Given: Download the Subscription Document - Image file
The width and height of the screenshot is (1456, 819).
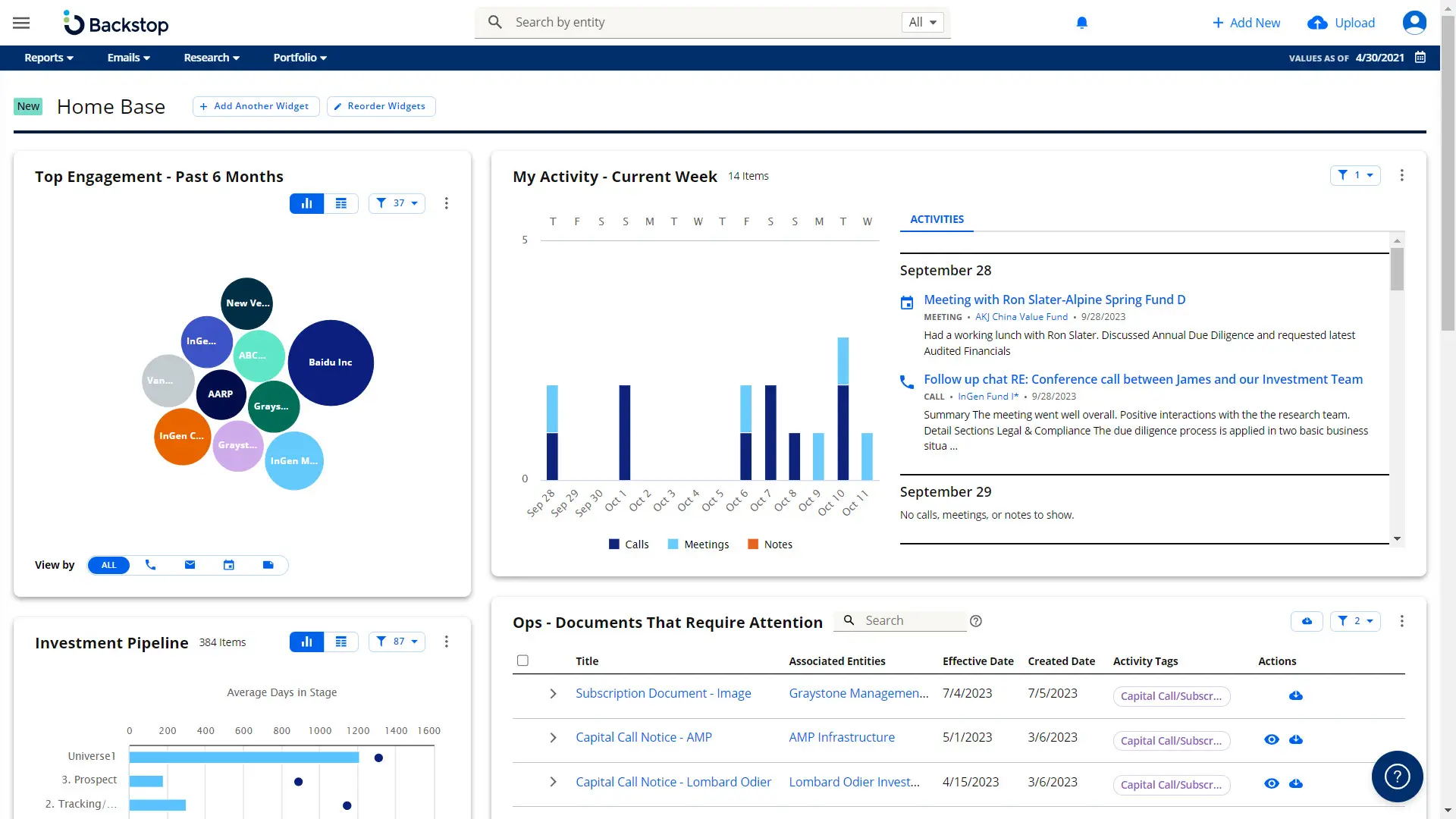Looking at the screenshot, I should pyautogui.click(x=1296, y=695).
